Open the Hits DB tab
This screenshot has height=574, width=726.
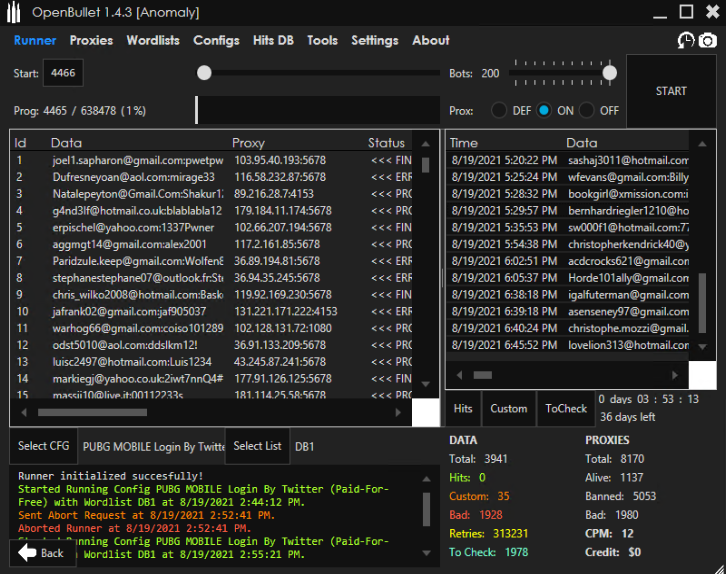(273, 40)
